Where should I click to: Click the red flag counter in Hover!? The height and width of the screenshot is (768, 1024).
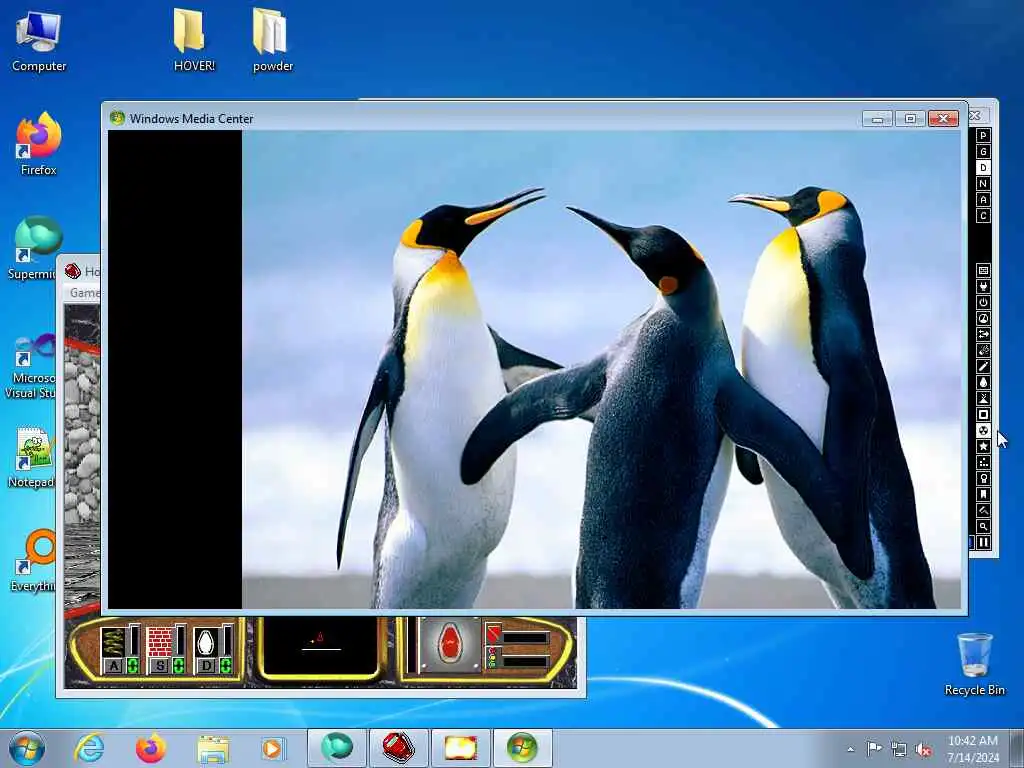click(494, 633)
